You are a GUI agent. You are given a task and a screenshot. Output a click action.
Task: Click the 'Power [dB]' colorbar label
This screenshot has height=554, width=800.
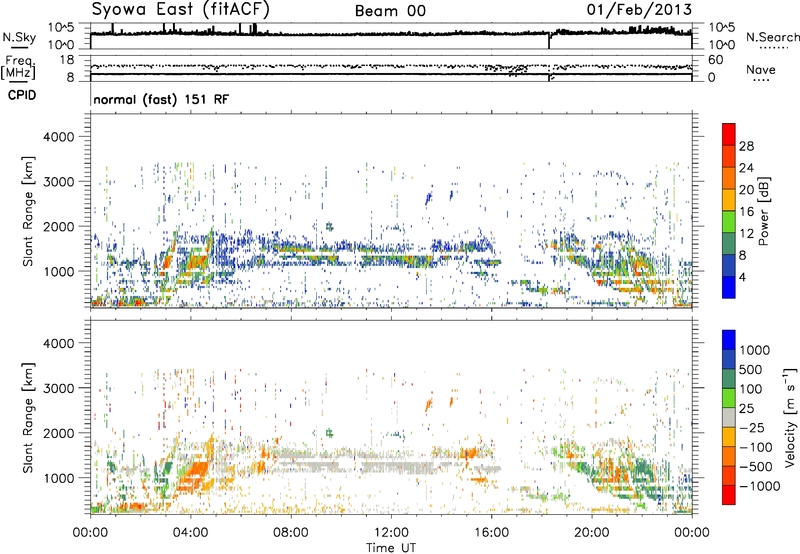[x=763, y=211]
